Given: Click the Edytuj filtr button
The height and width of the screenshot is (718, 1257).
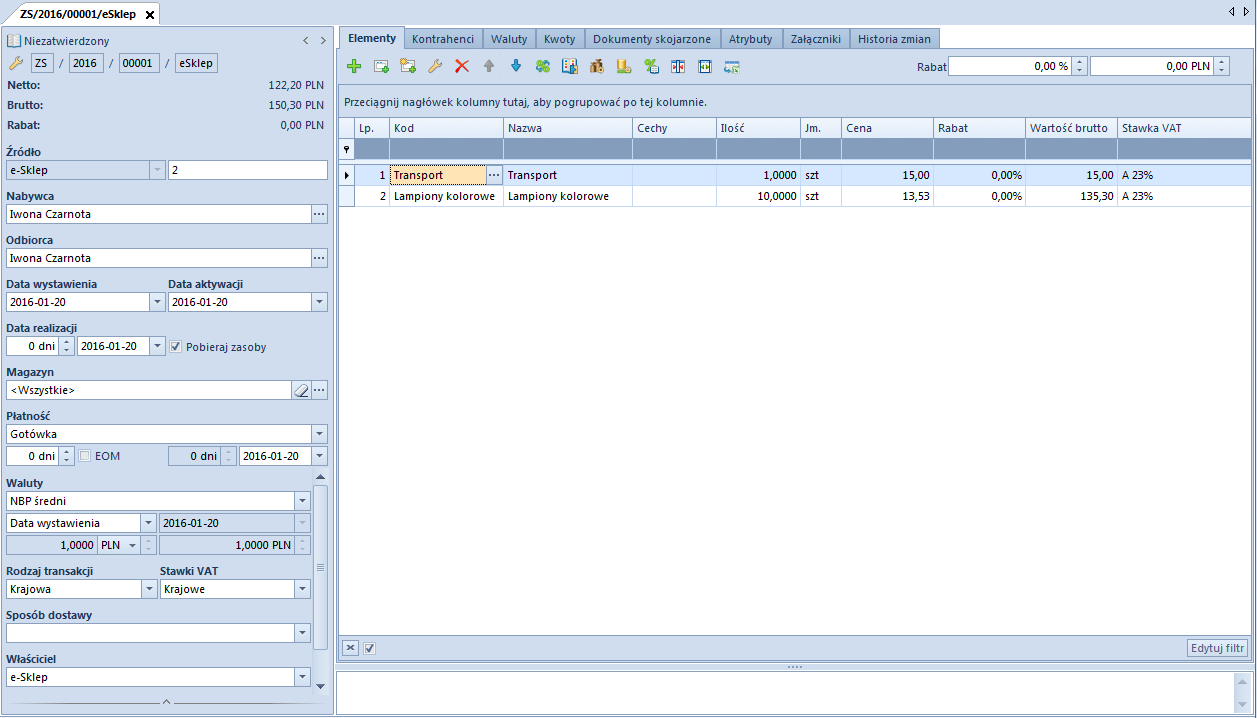Looking at the screenshot, I should click(1217, 648).
